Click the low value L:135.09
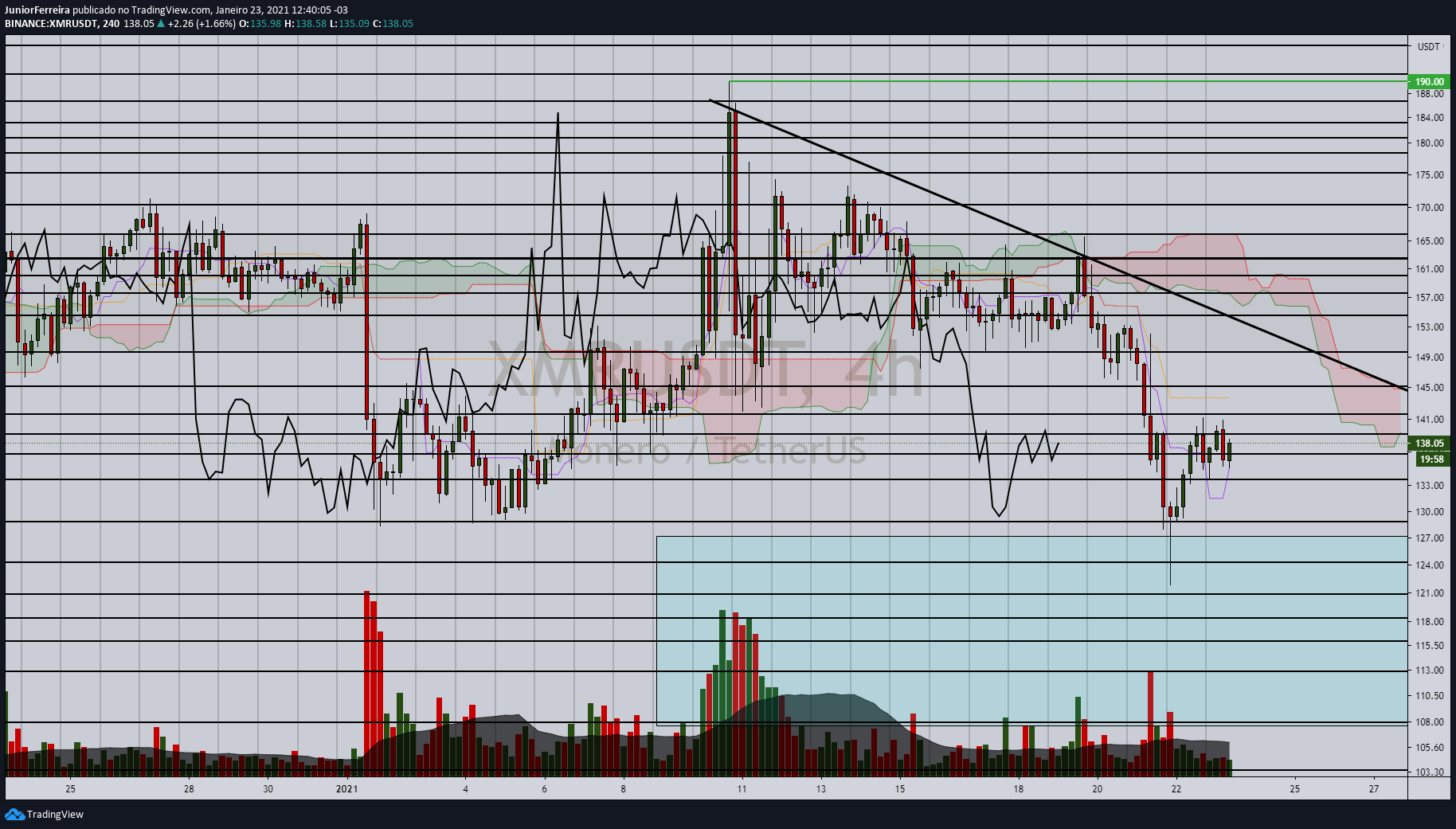The image size is (1456, 829). (350, 23)
